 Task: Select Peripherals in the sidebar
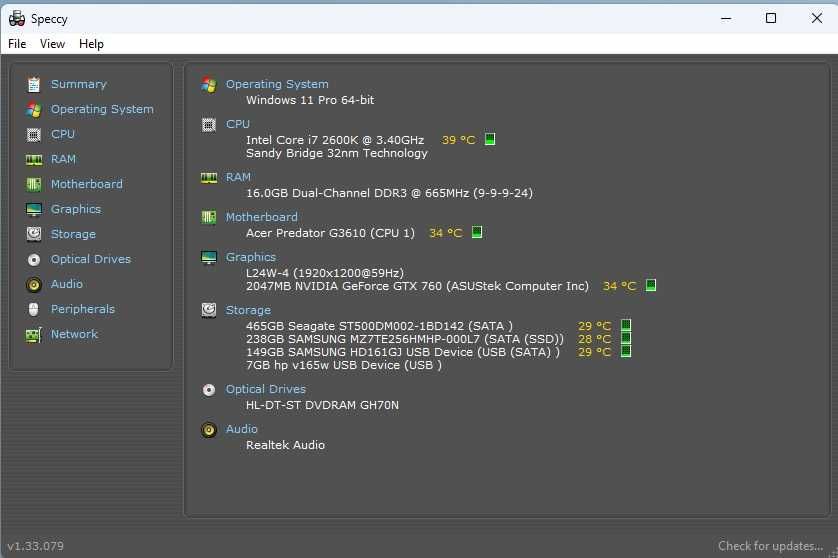point(82,309)
